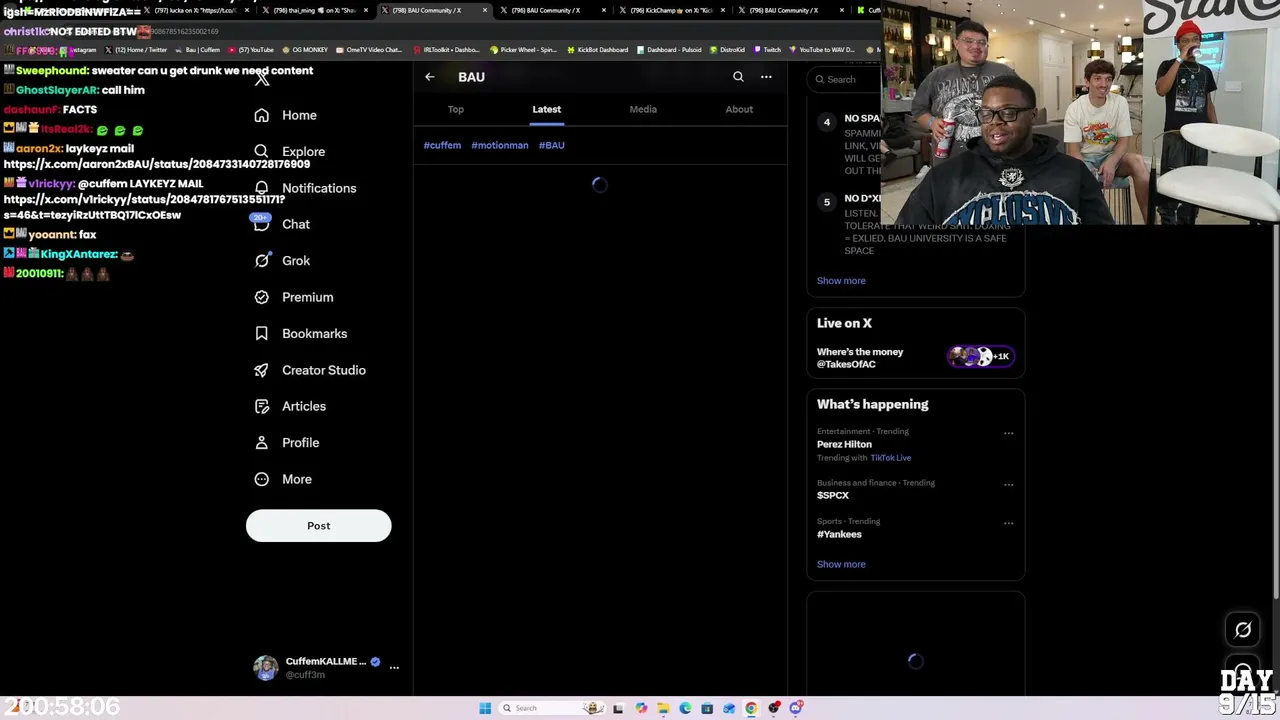Viewport: 1280px width, 720px height.
Task: Switch to the Media tab
Action: [x=643, y=109]
